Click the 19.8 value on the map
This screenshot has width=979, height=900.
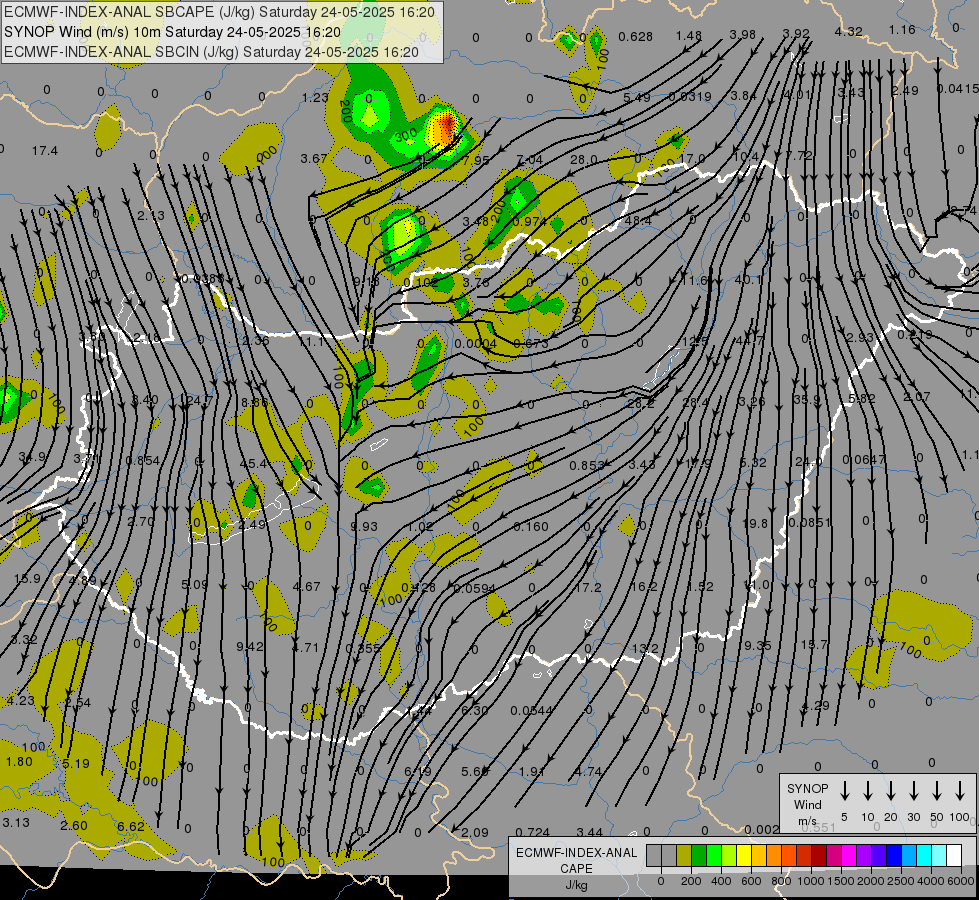pos(755,523)
